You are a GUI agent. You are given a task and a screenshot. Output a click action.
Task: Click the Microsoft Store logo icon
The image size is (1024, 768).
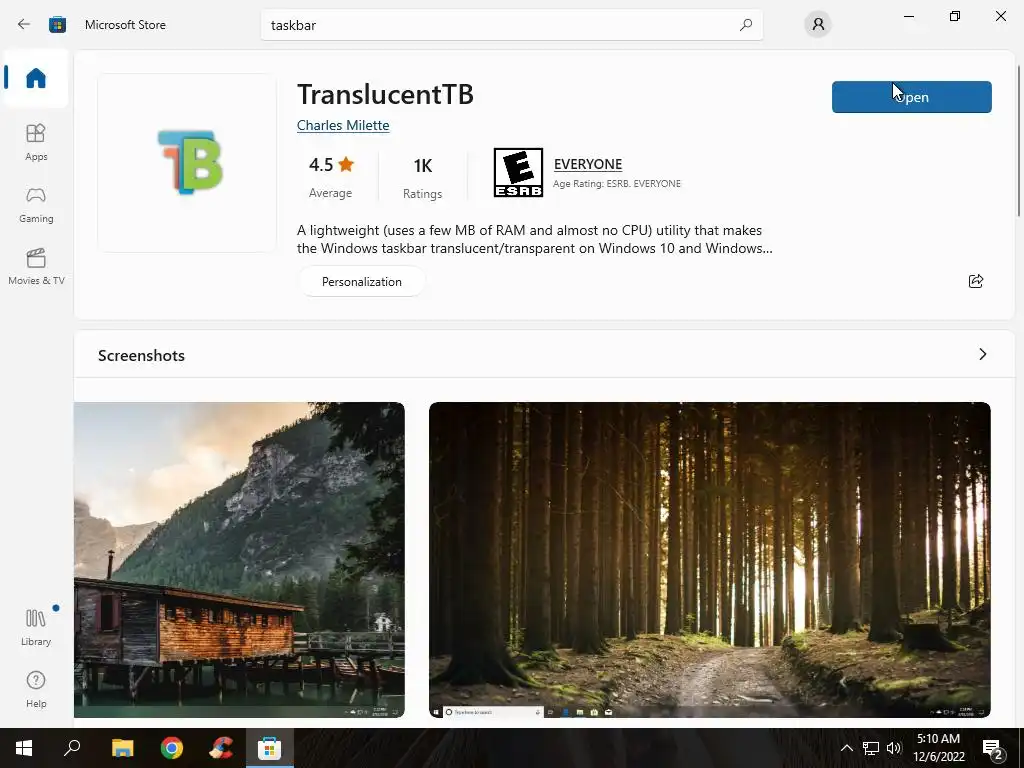coord(57,25)
